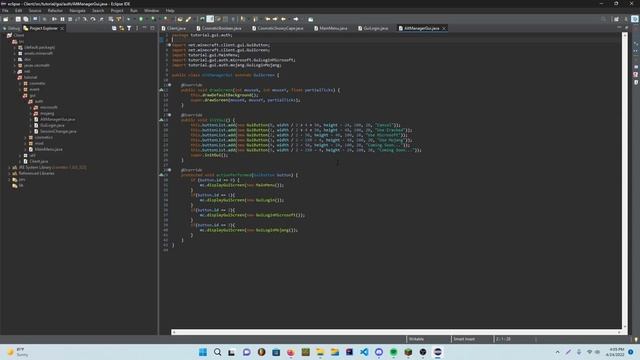Close the Project Explorer tab
640x360 pixels.
click(62, 29)
